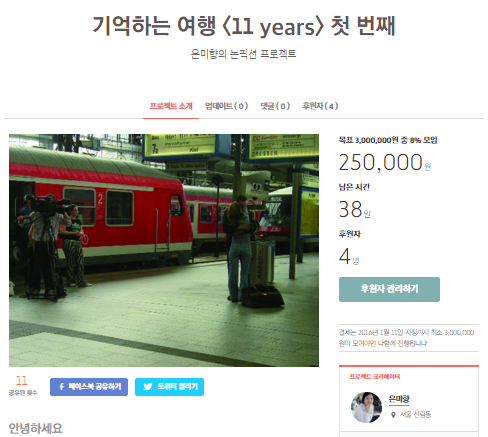The image size is (488, 437).
Task: Click the location pin icon by 서울 신림동
Action: [393, 415]
